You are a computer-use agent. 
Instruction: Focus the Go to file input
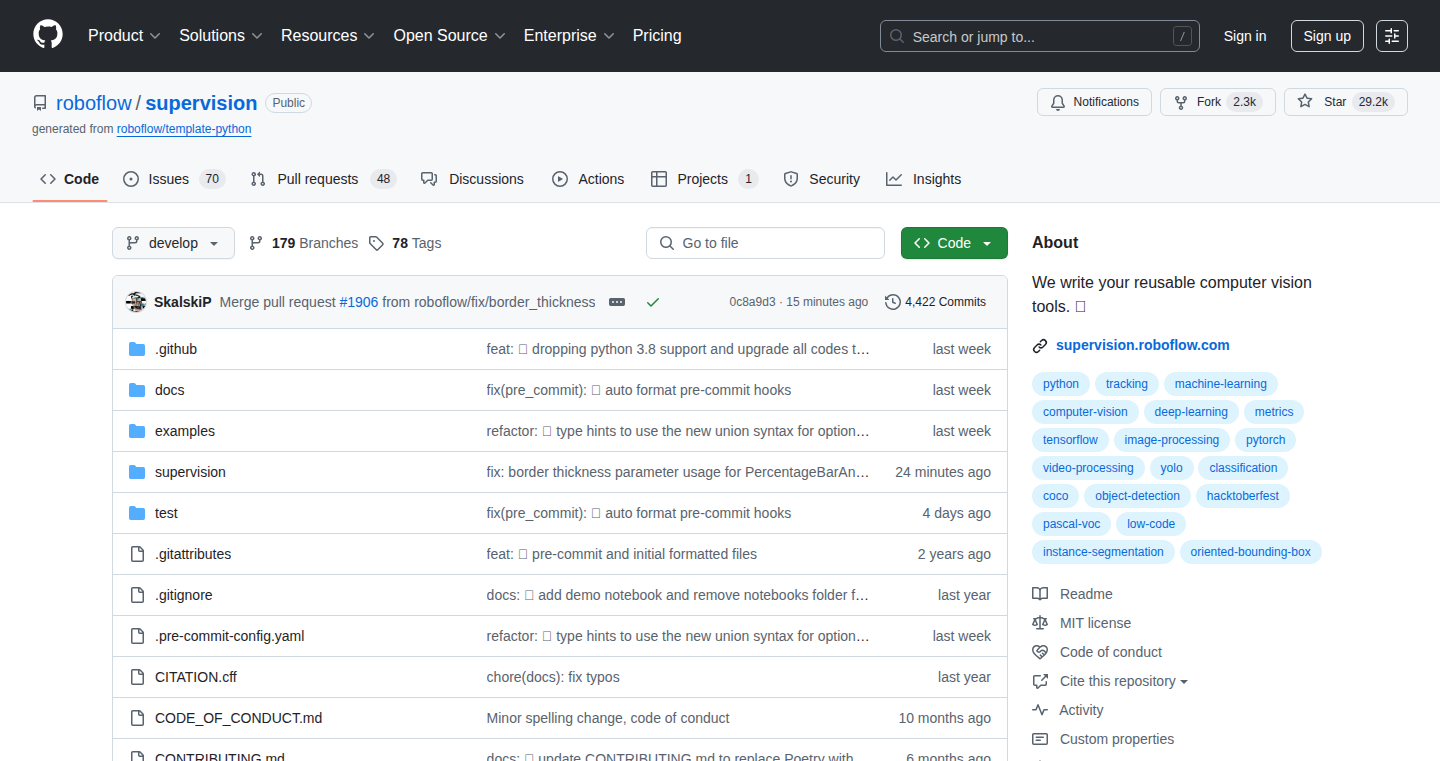pyautogui.click(x=765, y=243)
